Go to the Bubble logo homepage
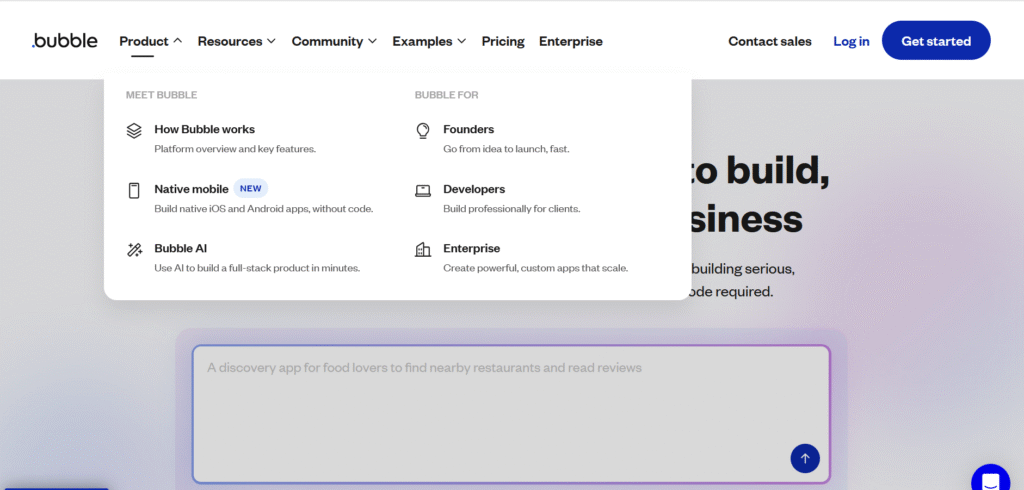The image size is (1024, 490). click(x=65, y=41)
